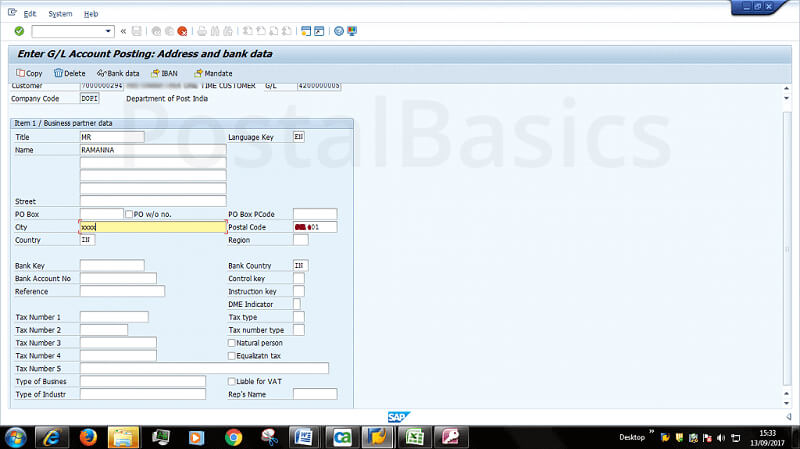Click the Tax Number 1 field

[x=114, y=317]
